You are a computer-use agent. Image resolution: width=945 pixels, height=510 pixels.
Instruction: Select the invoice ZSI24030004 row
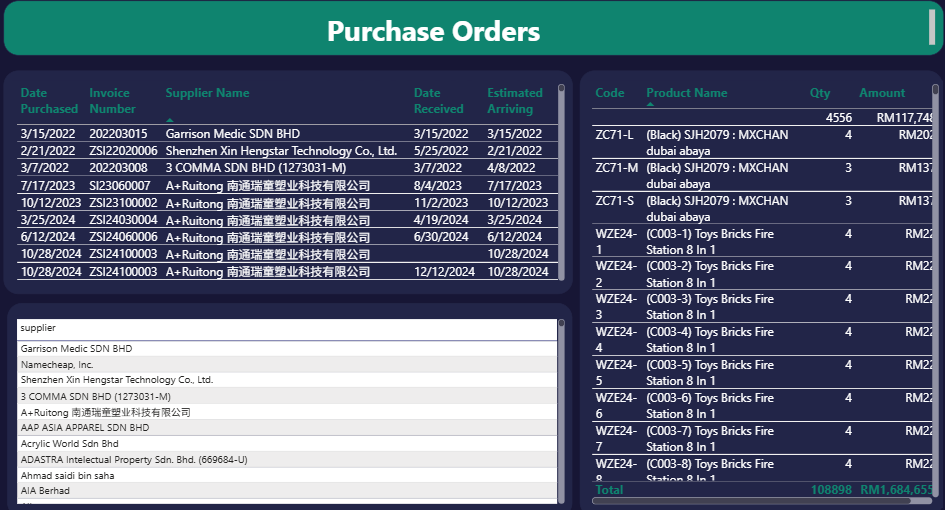coord(287,219)
